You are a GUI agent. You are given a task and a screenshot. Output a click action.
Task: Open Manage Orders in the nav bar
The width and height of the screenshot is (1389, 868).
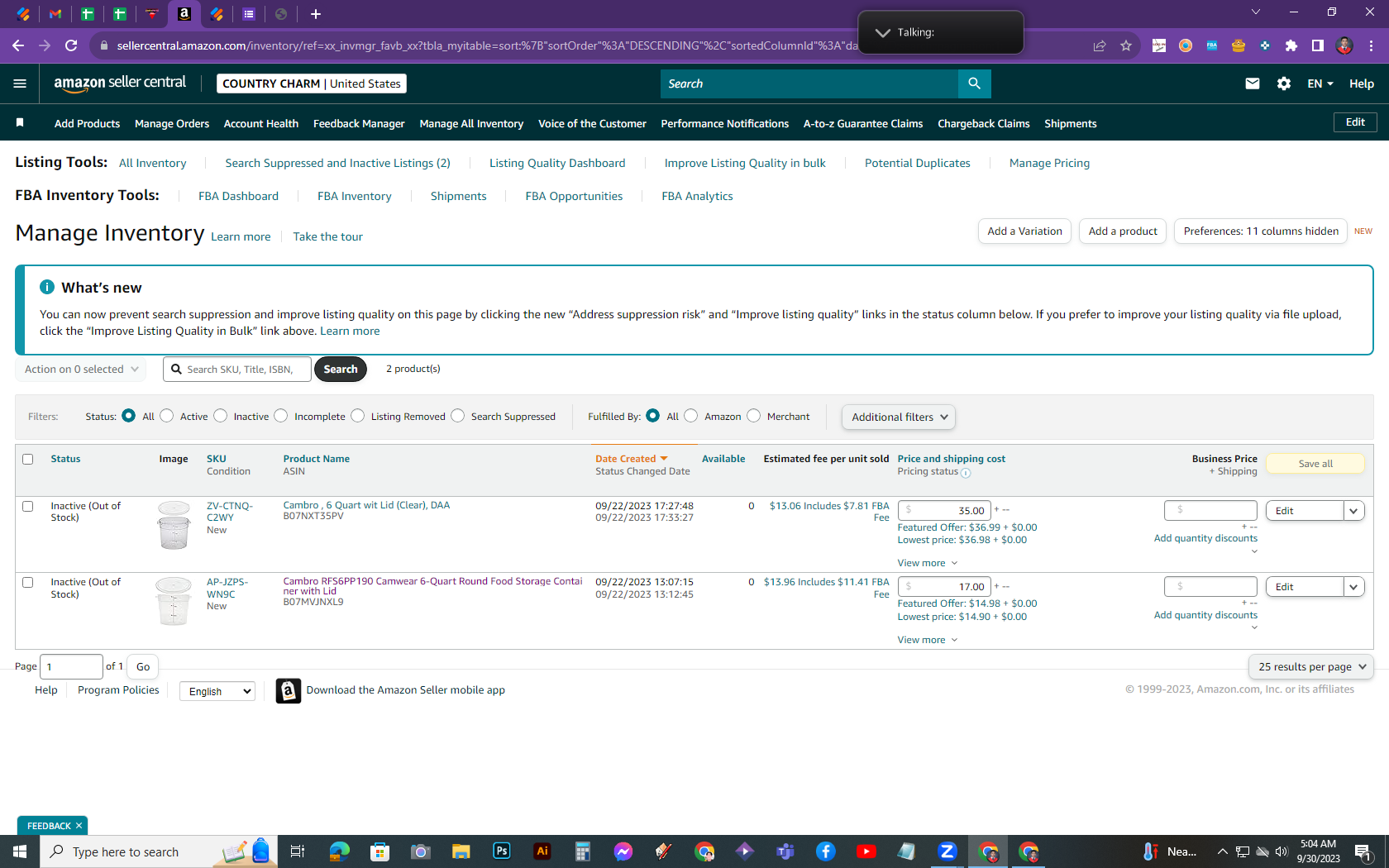click(x=172, y=123)
